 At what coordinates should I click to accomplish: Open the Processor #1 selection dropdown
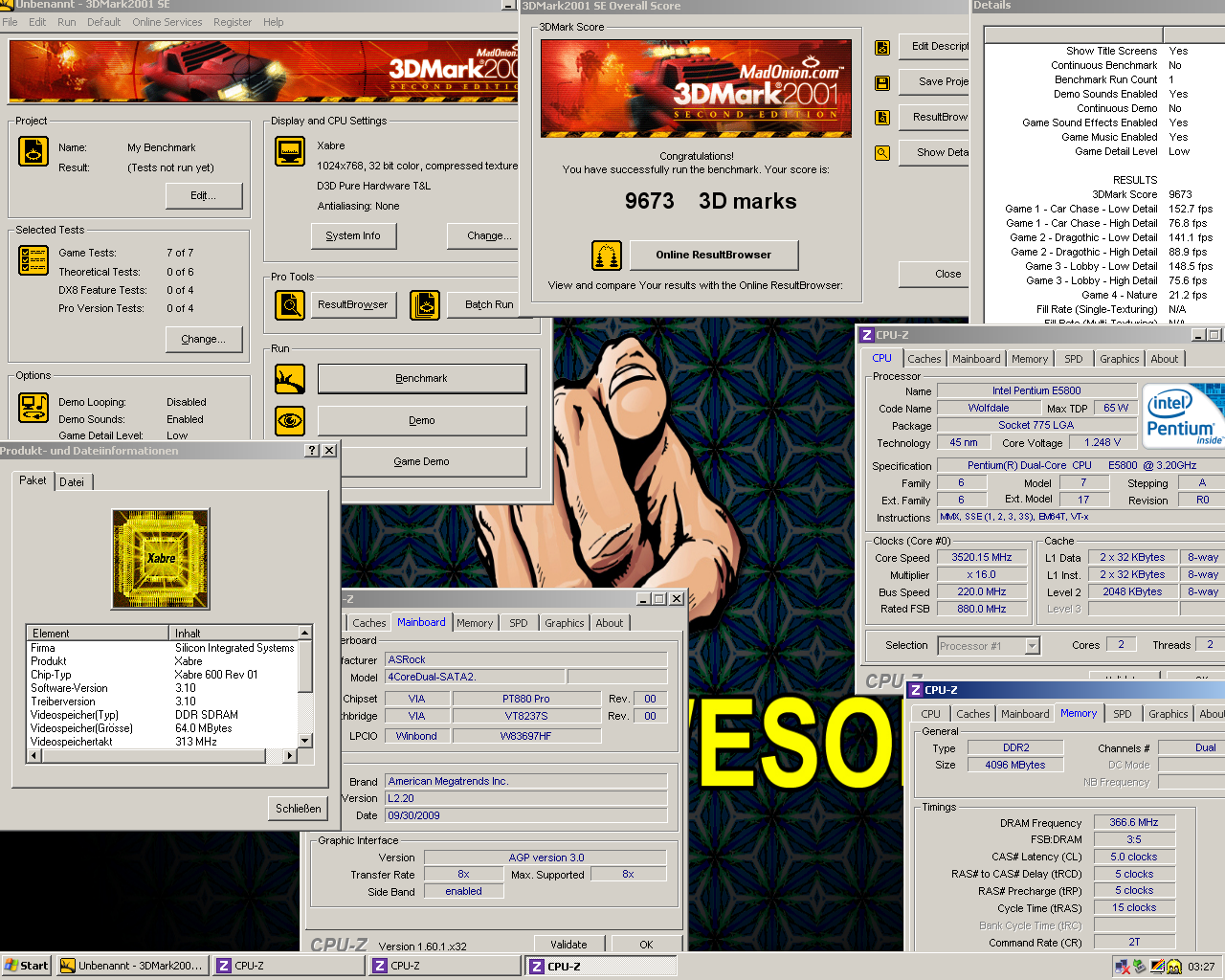[x=1032, y=646]
